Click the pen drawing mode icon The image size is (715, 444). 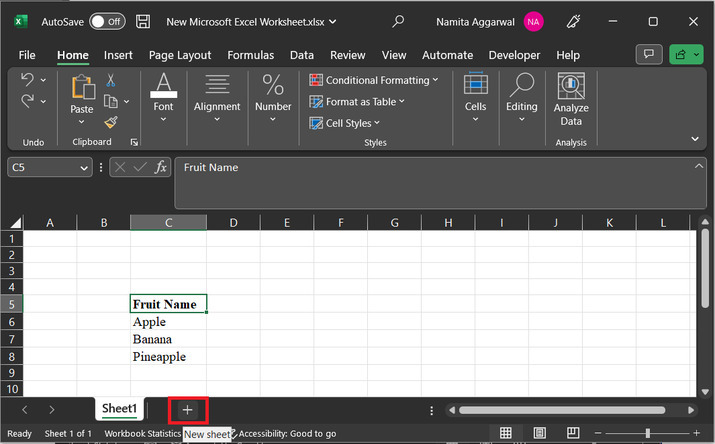tap(573, 21)
